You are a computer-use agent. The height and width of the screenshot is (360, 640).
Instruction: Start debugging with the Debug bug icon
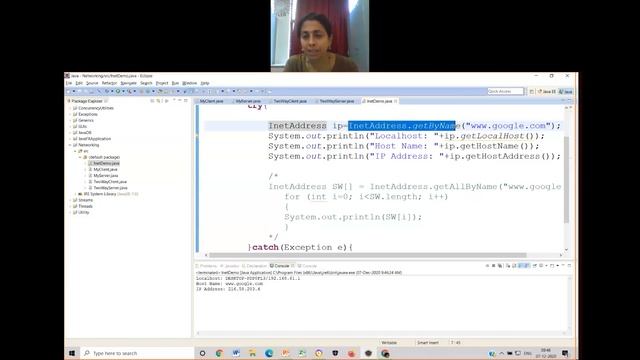pyautogui.click(x=107, y=91)
